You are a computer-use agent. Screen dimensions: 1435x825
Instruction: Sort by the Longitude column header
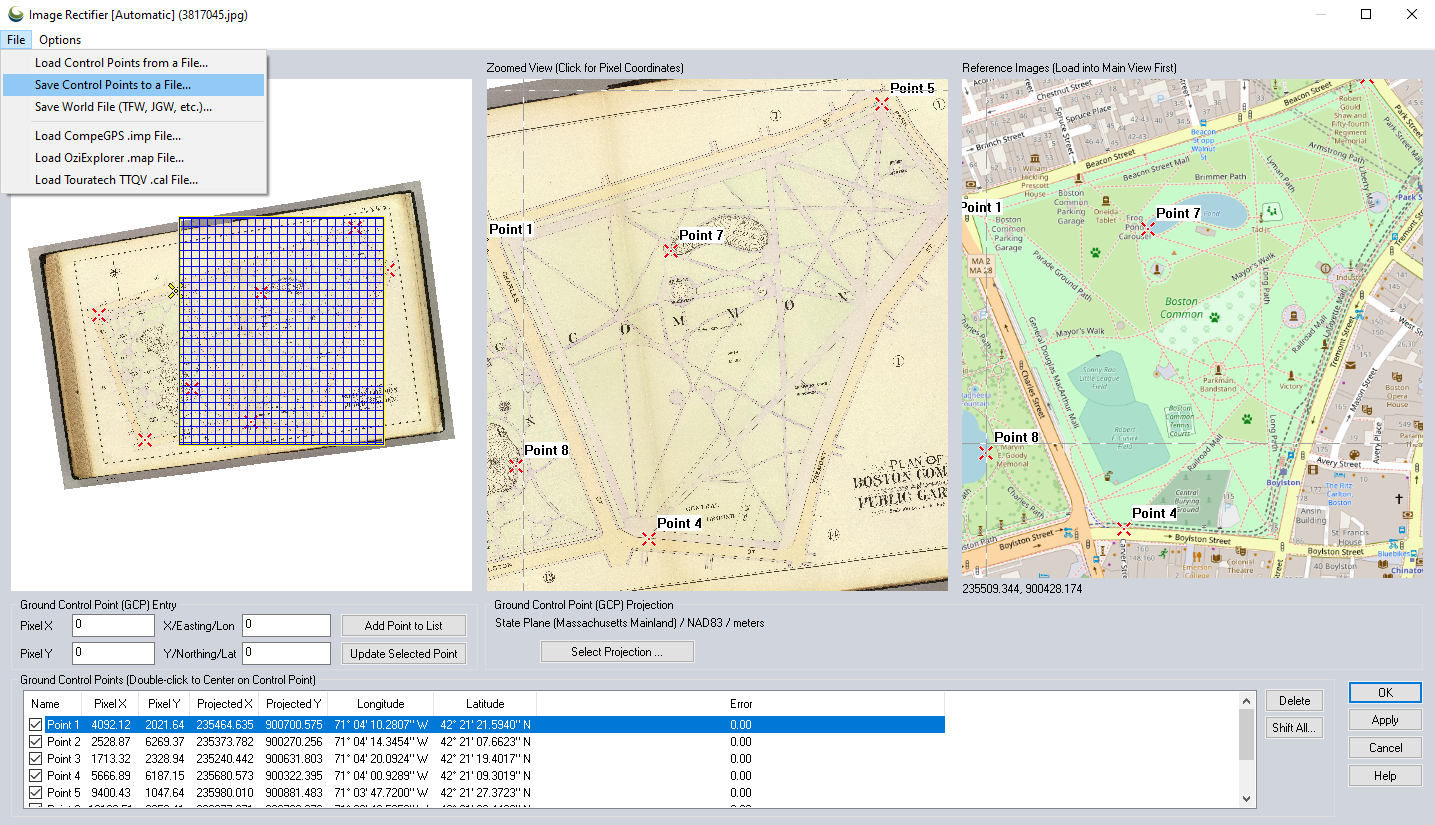(381, 704)
